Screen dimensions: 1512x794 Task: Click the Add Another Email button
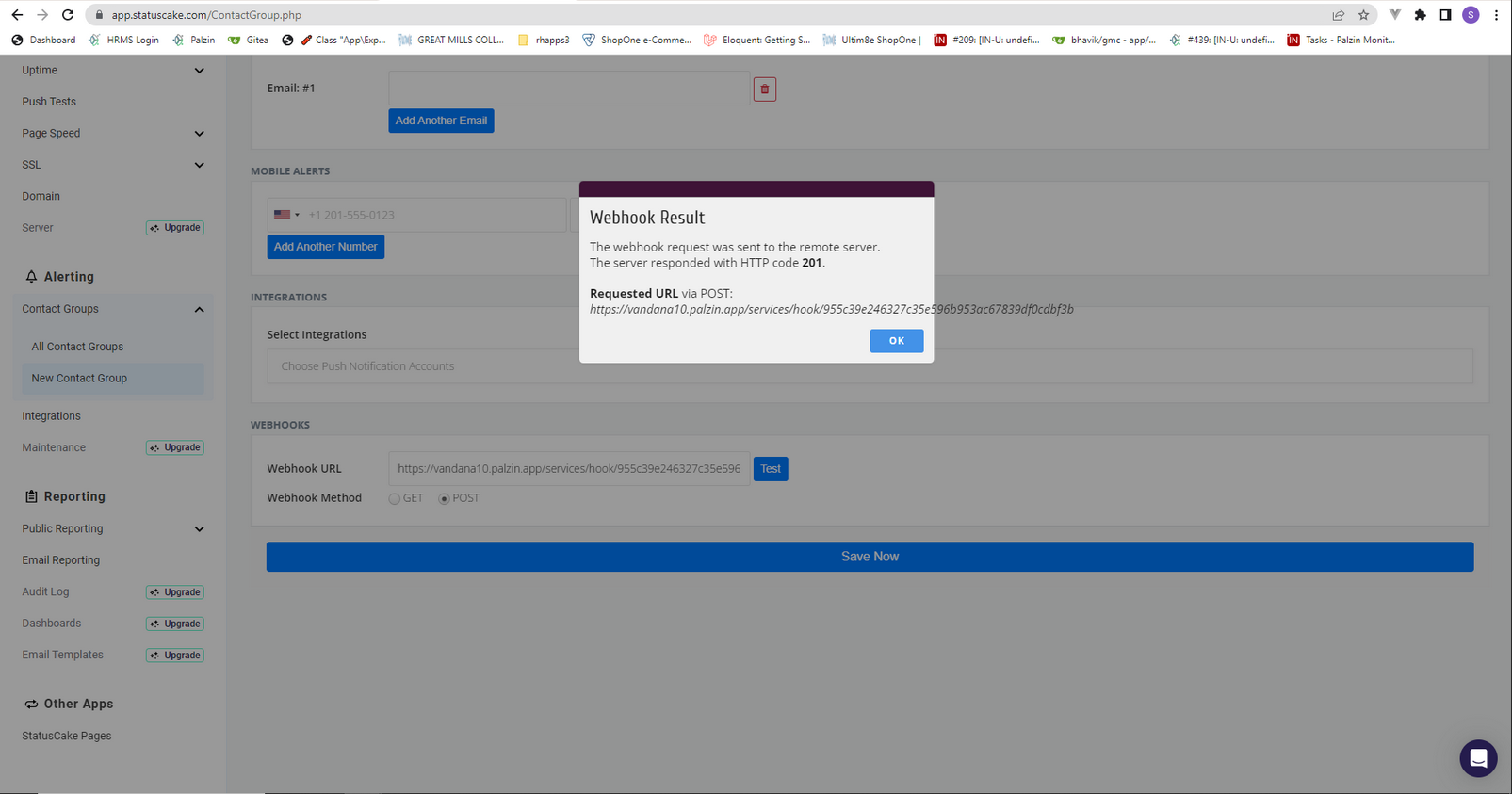[x=441, y=121]
